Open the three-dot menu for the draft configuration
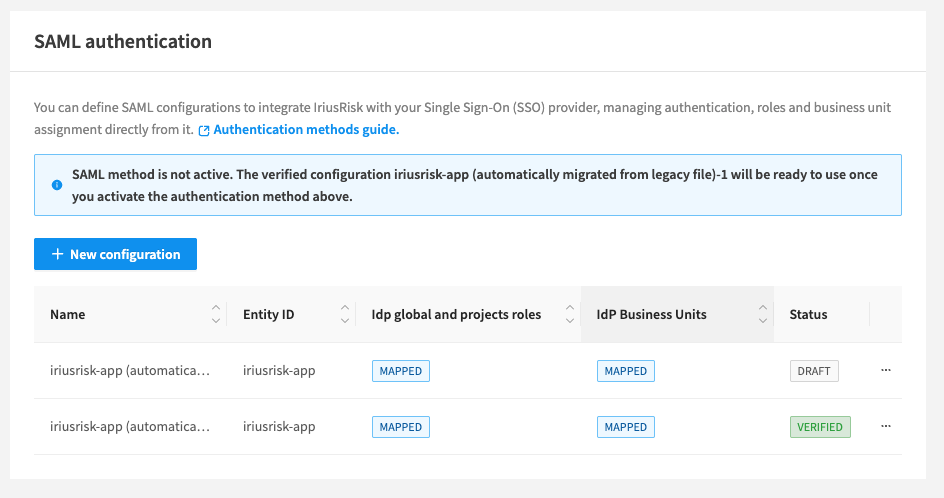Image resolution: width=944 pixels, height=498 pixels. coord(885,370)
